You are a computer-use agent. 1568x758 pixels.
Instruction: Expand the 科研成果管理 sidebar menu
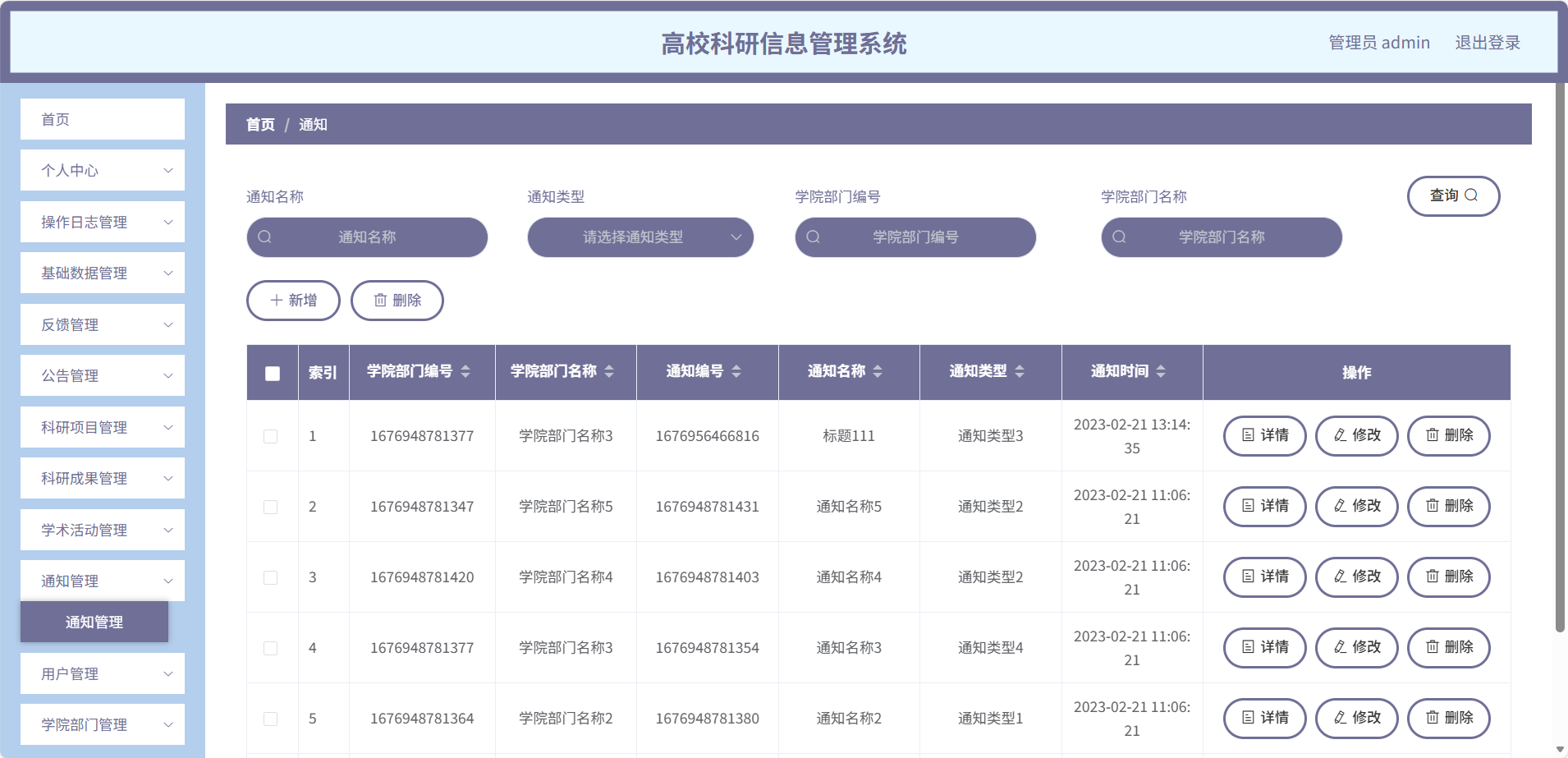click(x=103, y=478)
